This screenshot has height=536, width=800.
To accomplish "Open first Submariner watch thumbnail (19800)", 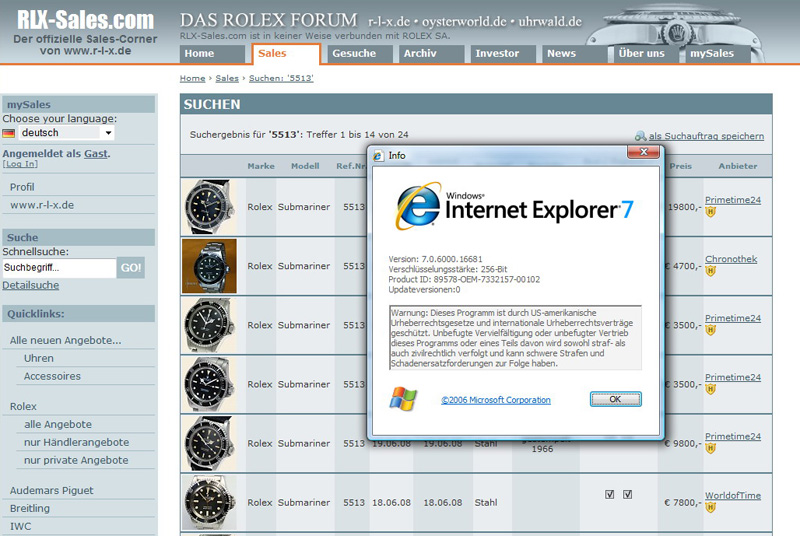I will coord(209,207).
